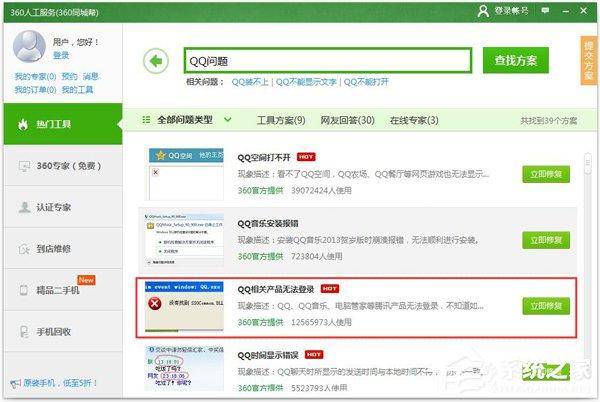Open 认证专家 sidebar section

[x=63, y=207]
